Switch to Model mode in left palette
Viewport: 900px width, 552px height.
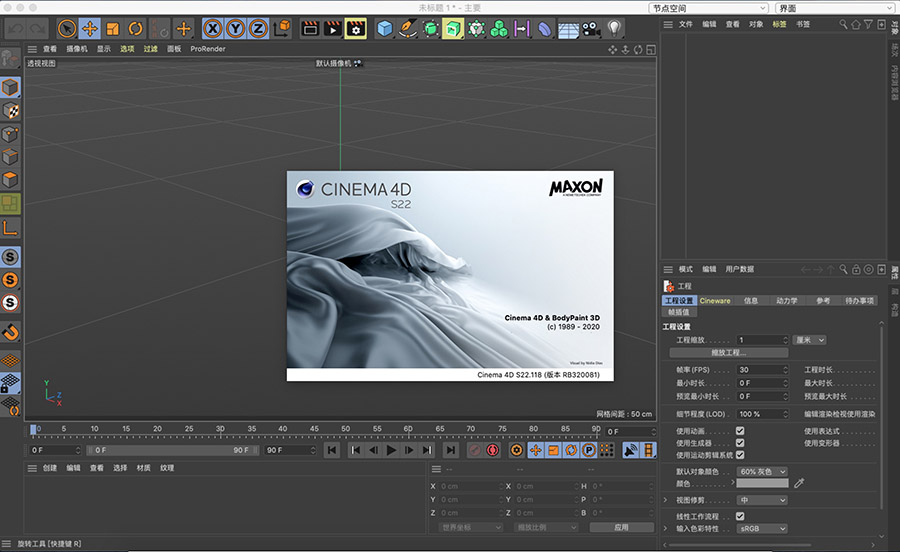click(10, 87)
